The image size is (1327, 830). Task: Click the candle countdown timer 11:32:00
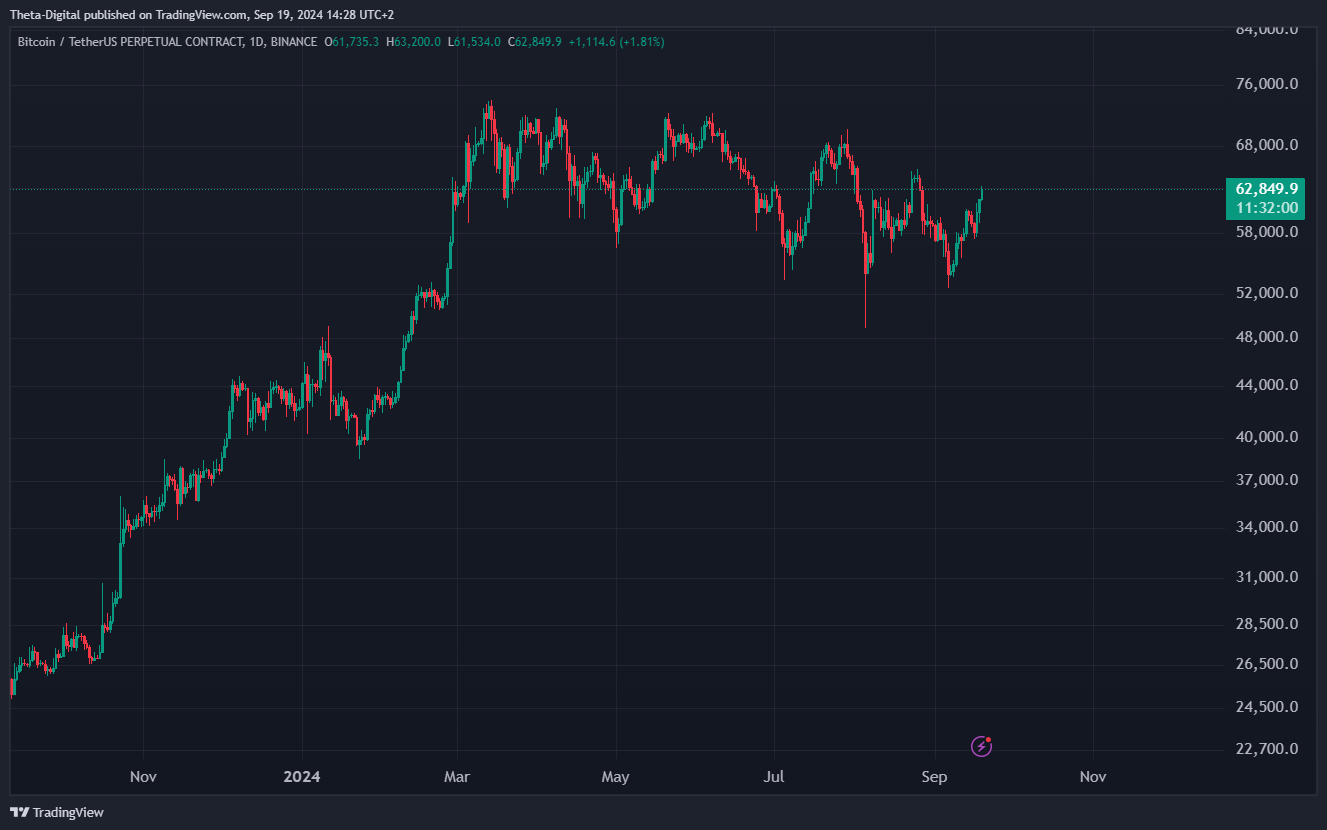point(1267,208)
